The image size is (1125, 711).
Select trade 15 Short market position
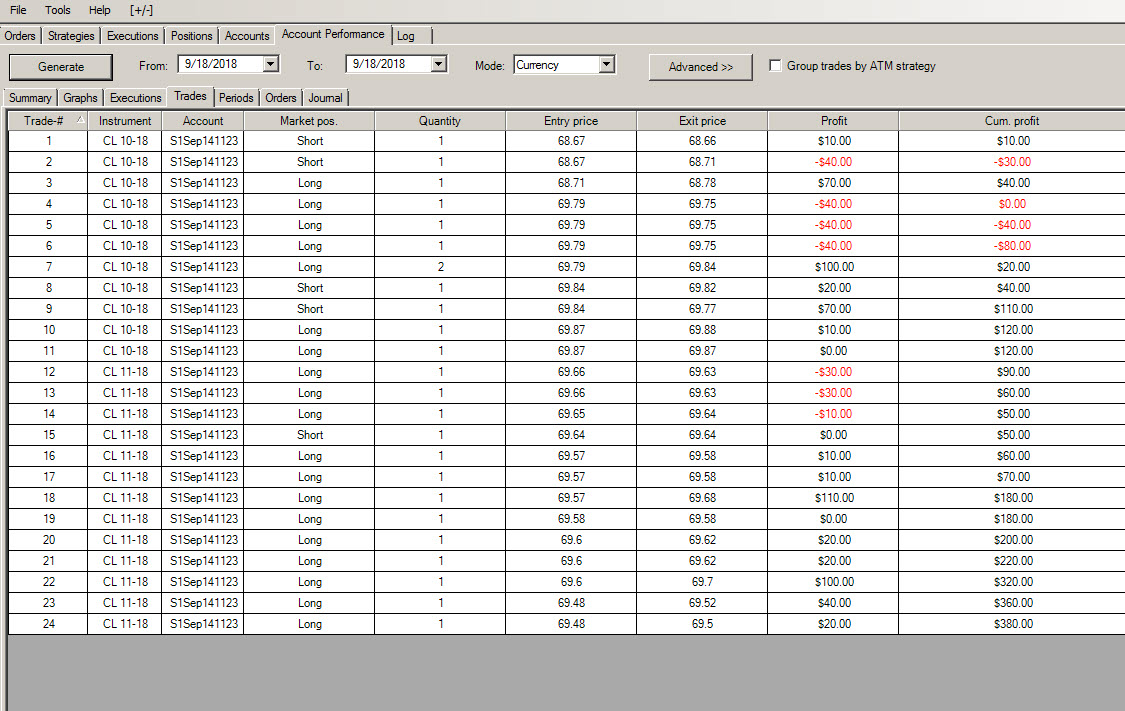point(309,435)
